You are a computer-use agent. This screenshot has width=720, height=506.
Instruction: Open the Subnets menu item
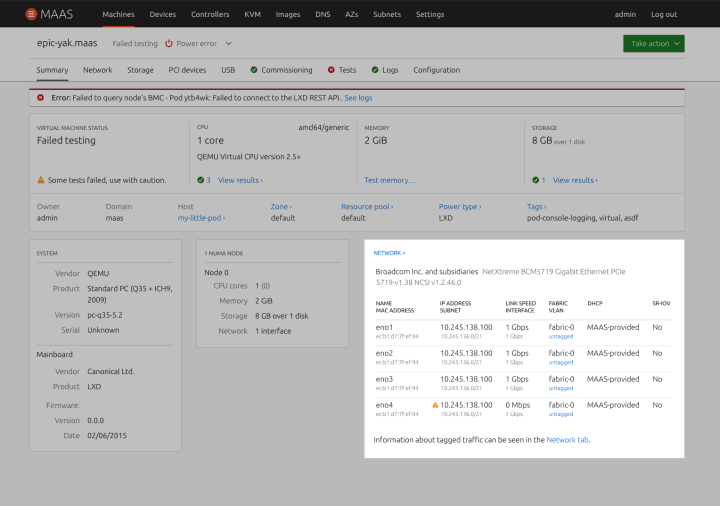[387, 14]
